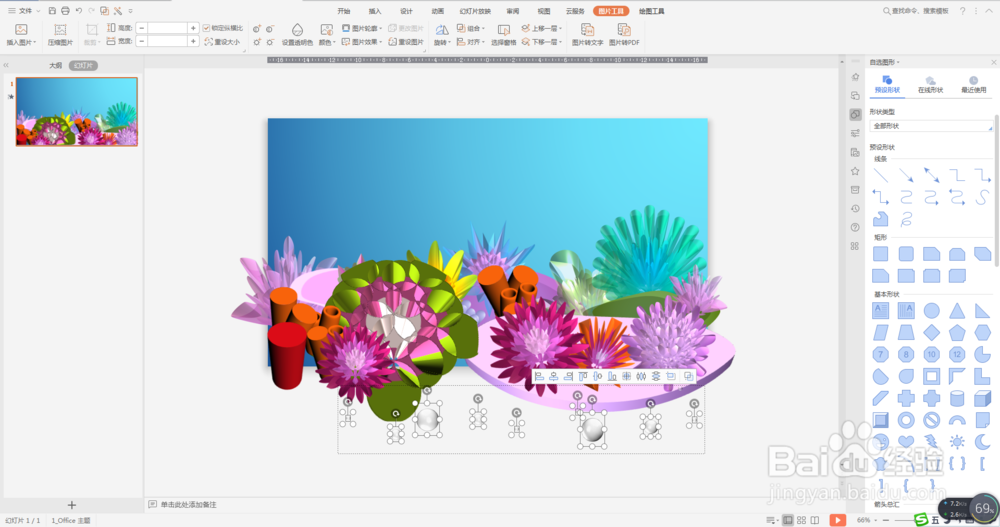Switch to reading view in status bar
1000x527 pixels.
[815, 520]
